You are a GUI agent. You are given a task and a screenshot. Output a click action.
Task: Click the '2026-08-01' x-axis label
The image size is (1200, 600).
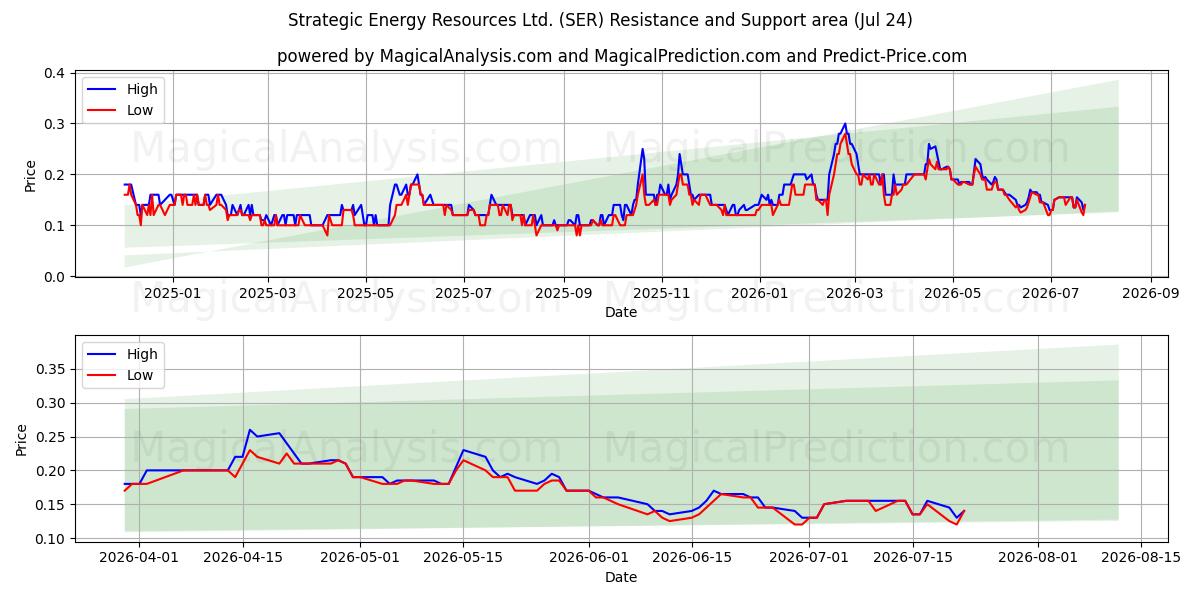point(1039,559)
